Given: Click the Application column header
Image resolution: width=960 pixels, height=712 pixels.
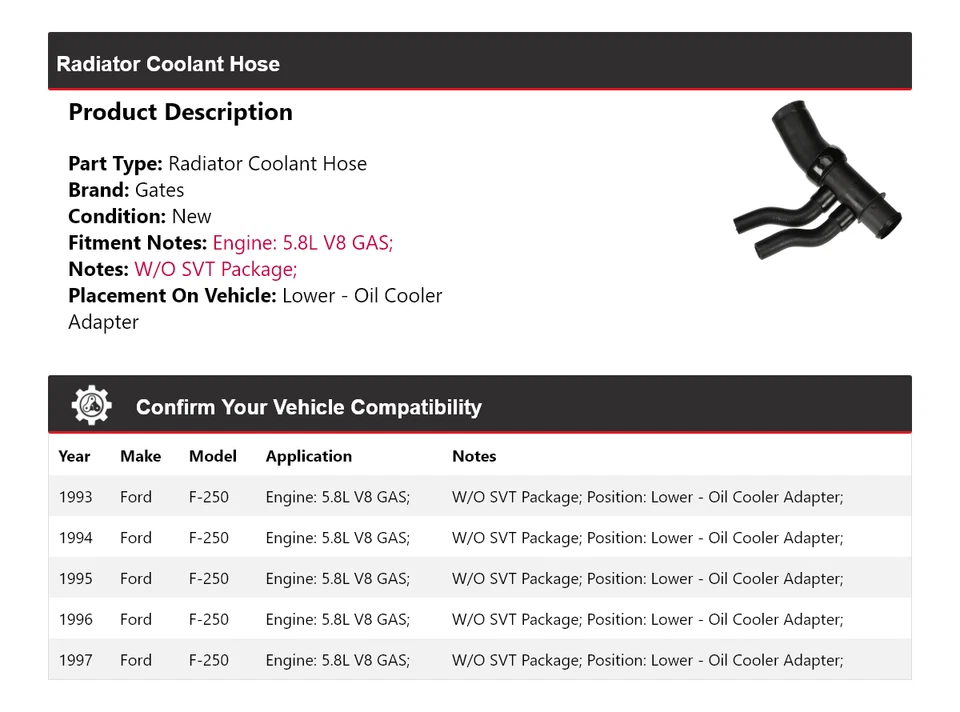Looking at the screenshot, I should click(x=308, y=456).
